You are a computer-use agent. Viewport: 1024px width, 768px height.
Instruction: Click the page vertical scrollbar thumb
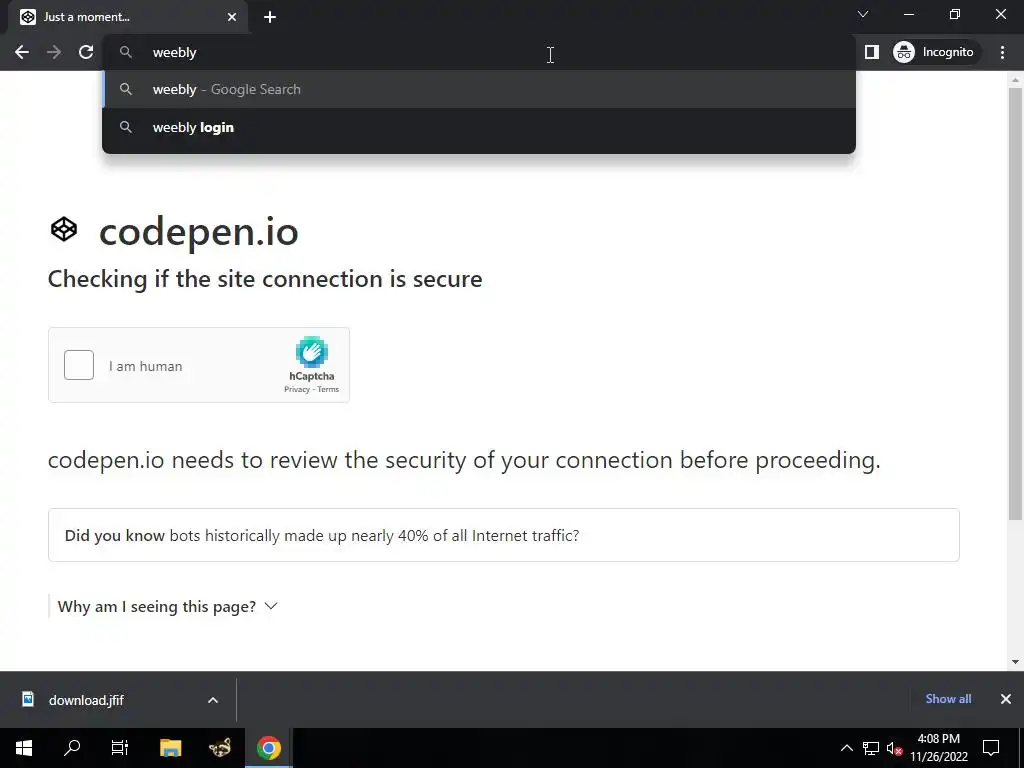pos(1015,304)
